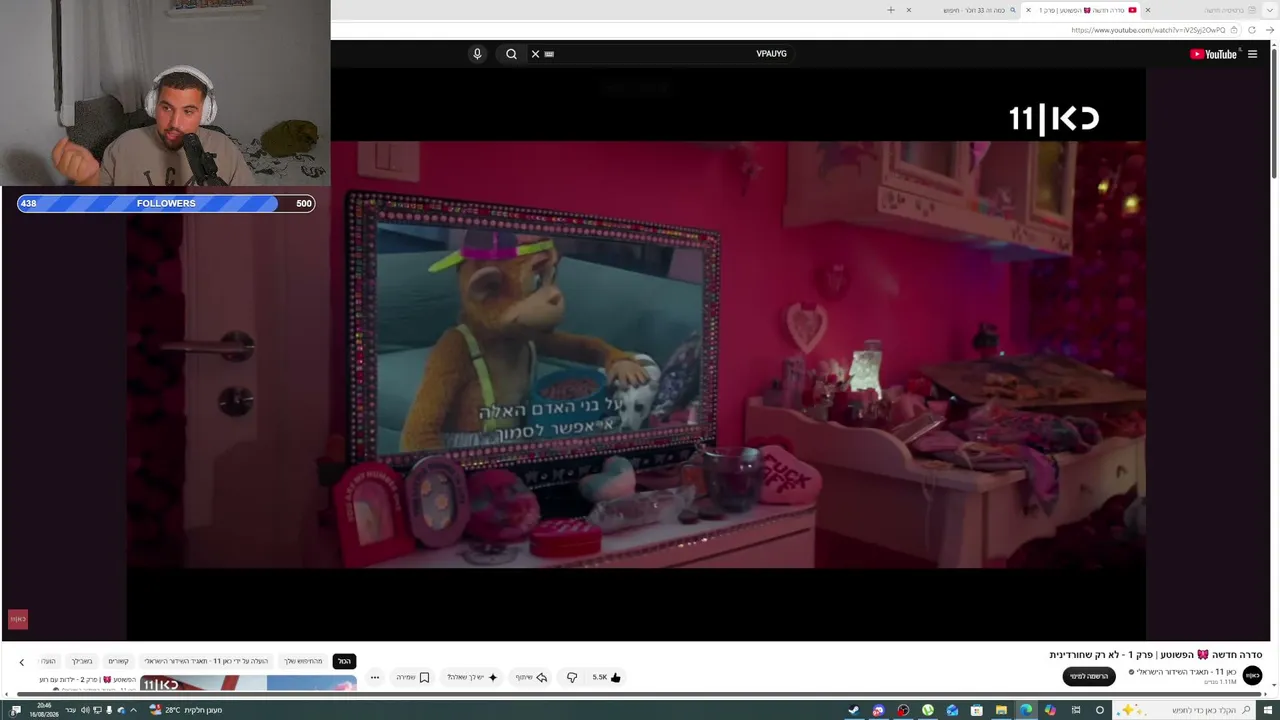
Task: Open the on-screen keyboard in search box
Action: (x=549, y=54)
